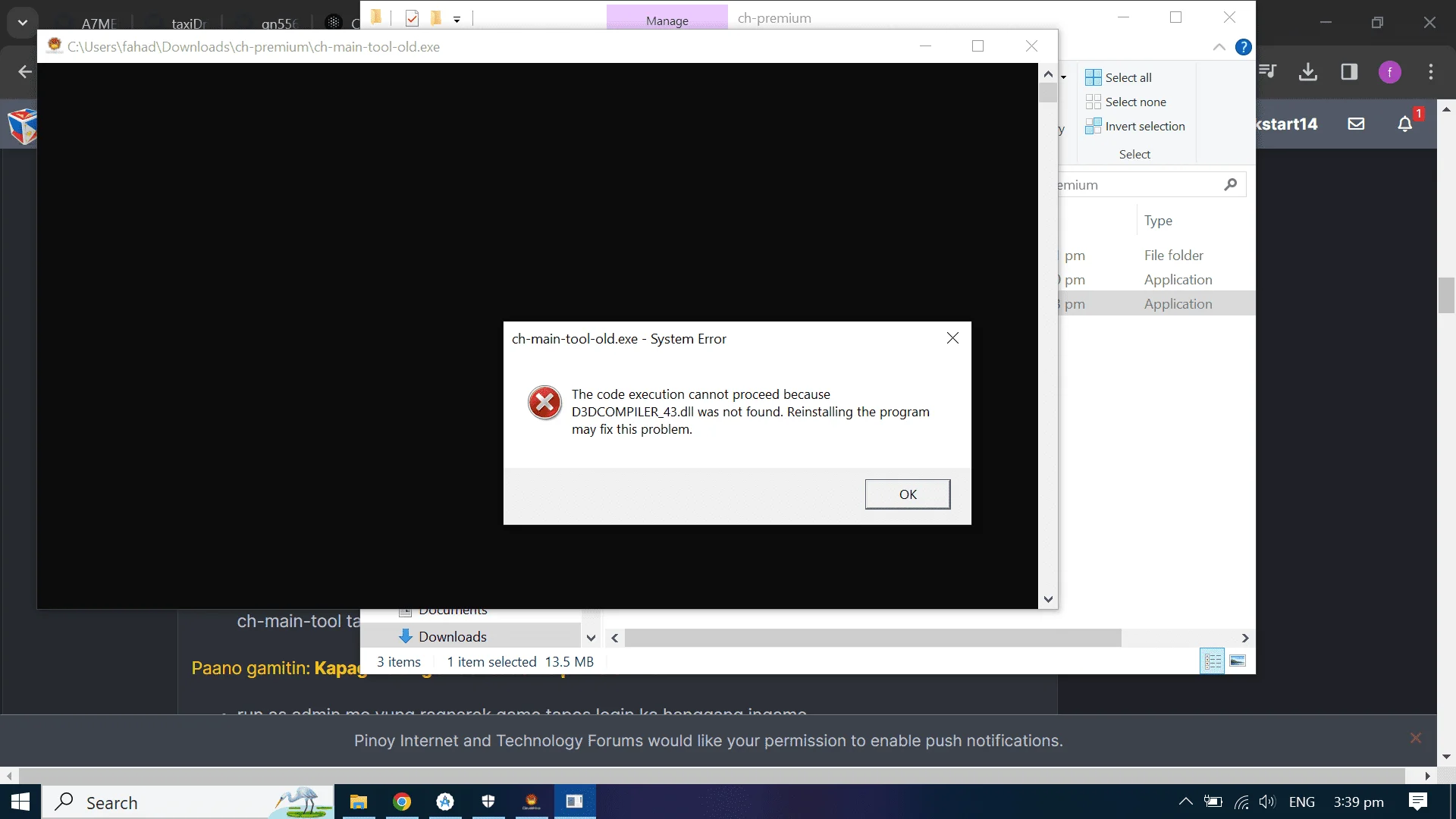Click Select none in the ribbon

coord(1126,102)
